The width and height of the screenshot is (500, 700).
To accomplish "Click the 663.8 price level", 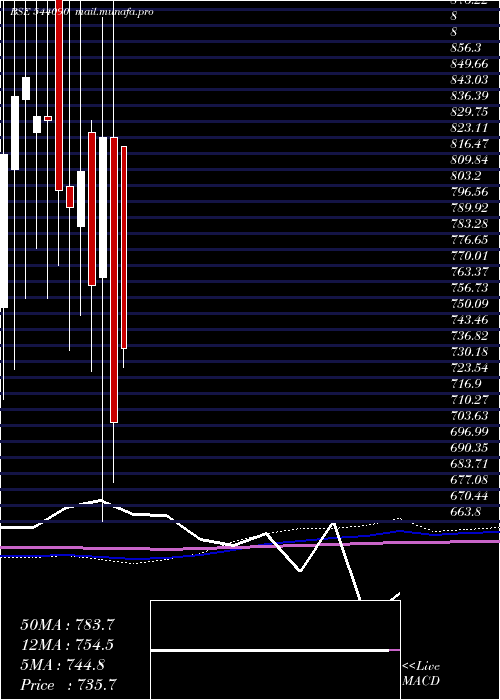I will pyautogui.click(x=465, y=512).
